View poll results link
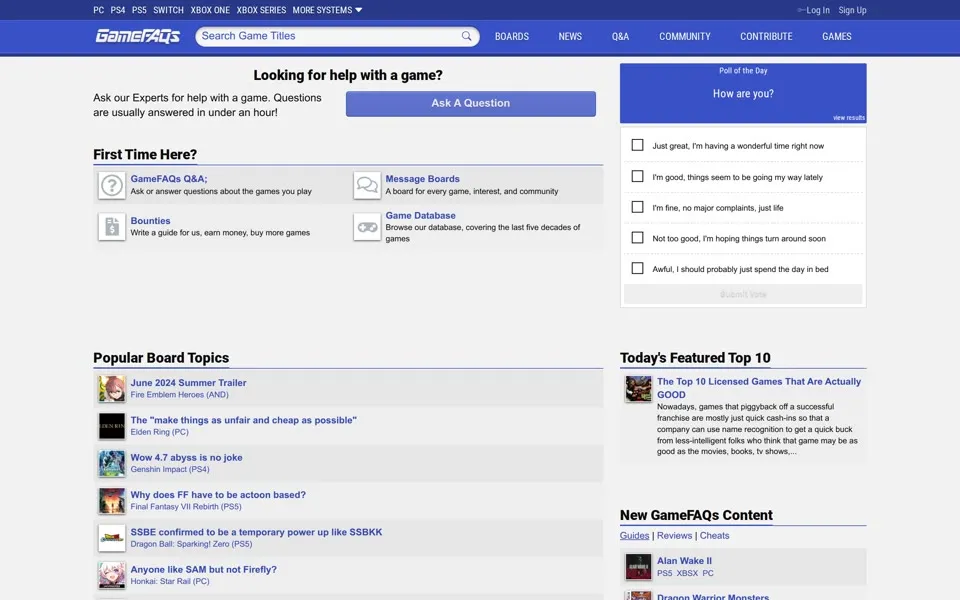 pos(849,118)
